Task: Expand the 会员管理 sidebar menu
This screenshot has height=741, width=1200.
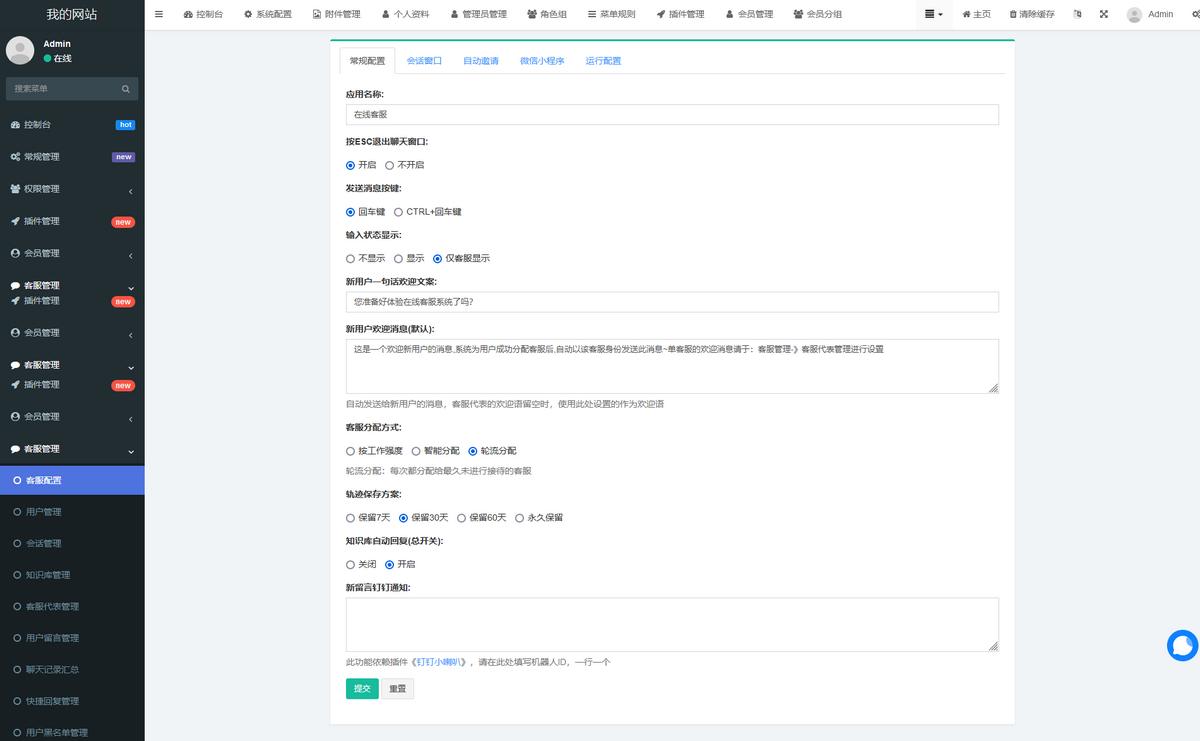Action: [x=72, y=253]
